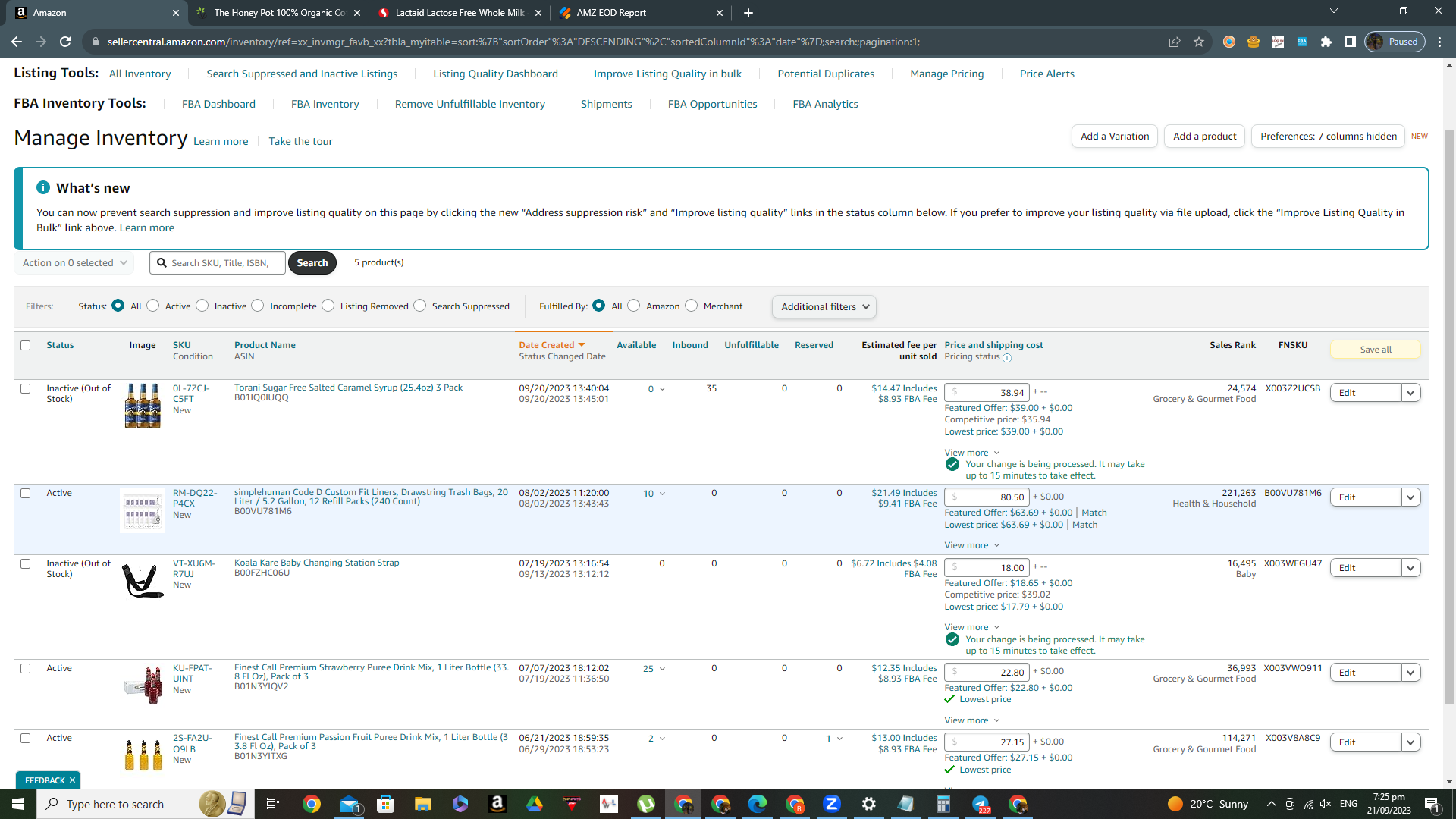Show the Pricing status info tooltip

pos(1007,358)
